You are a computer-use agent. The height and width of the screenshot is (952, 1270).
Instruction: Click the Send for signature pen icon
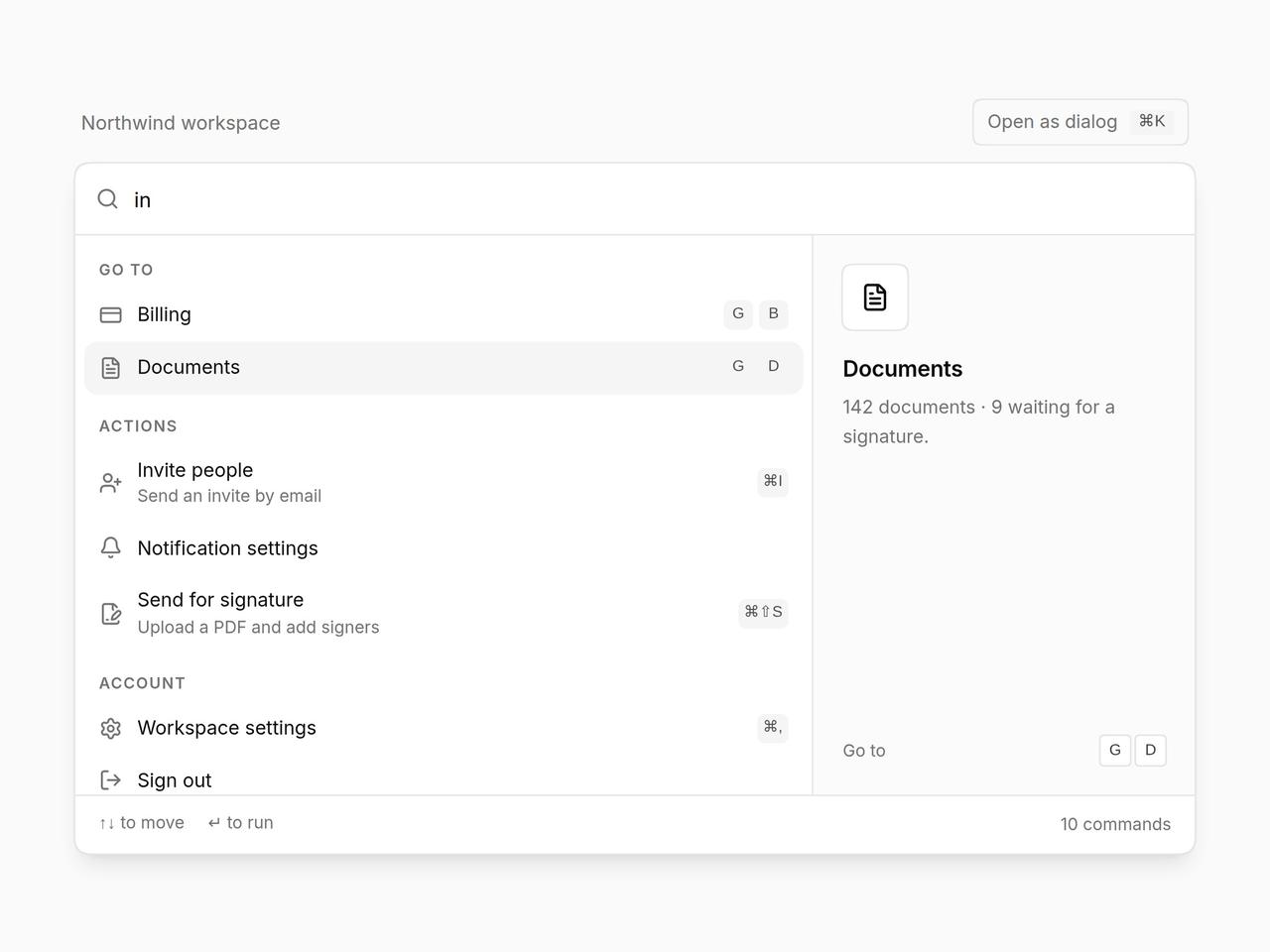coord(111,614)
